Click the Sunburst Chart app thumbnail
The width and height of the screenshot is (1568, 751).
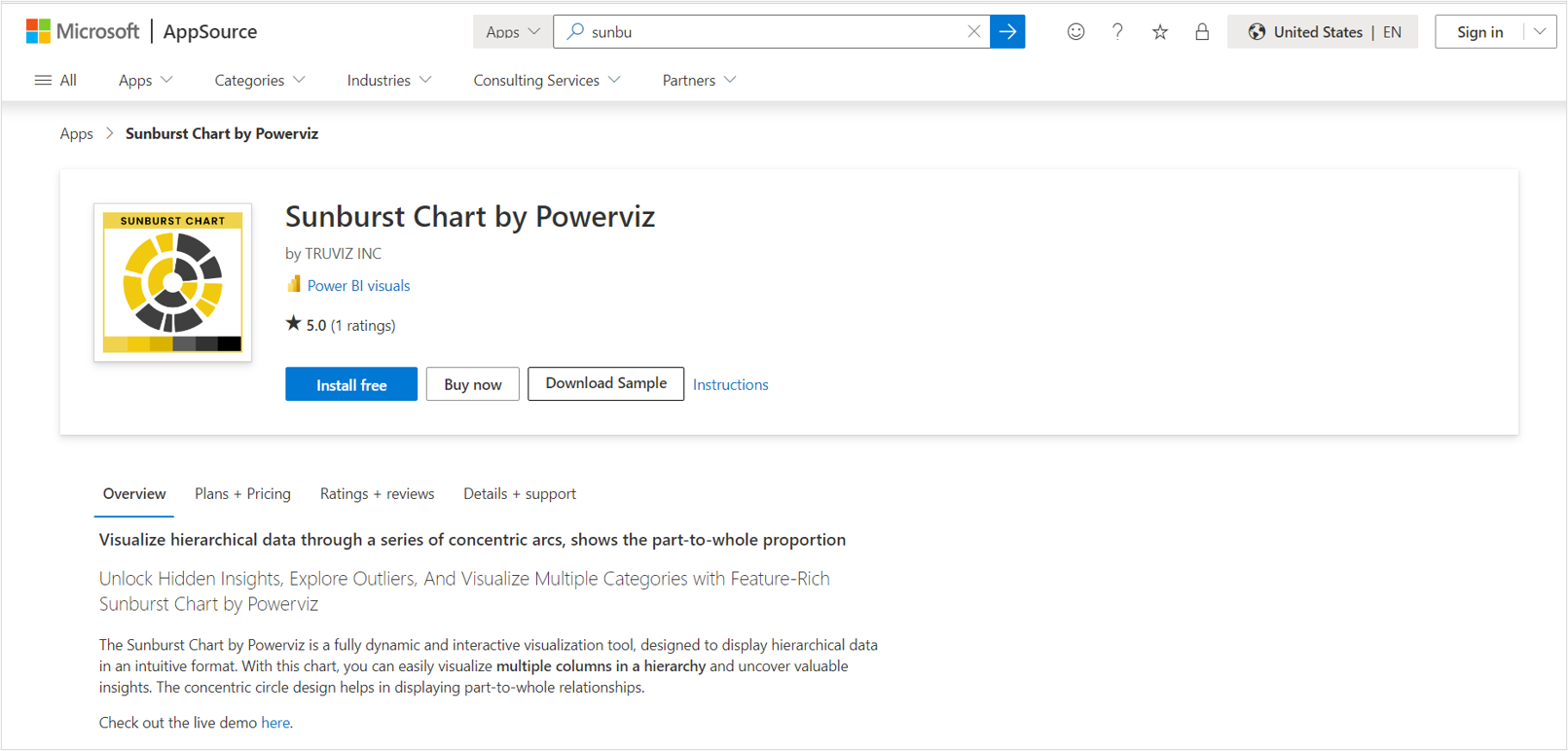tap(173, 282)
